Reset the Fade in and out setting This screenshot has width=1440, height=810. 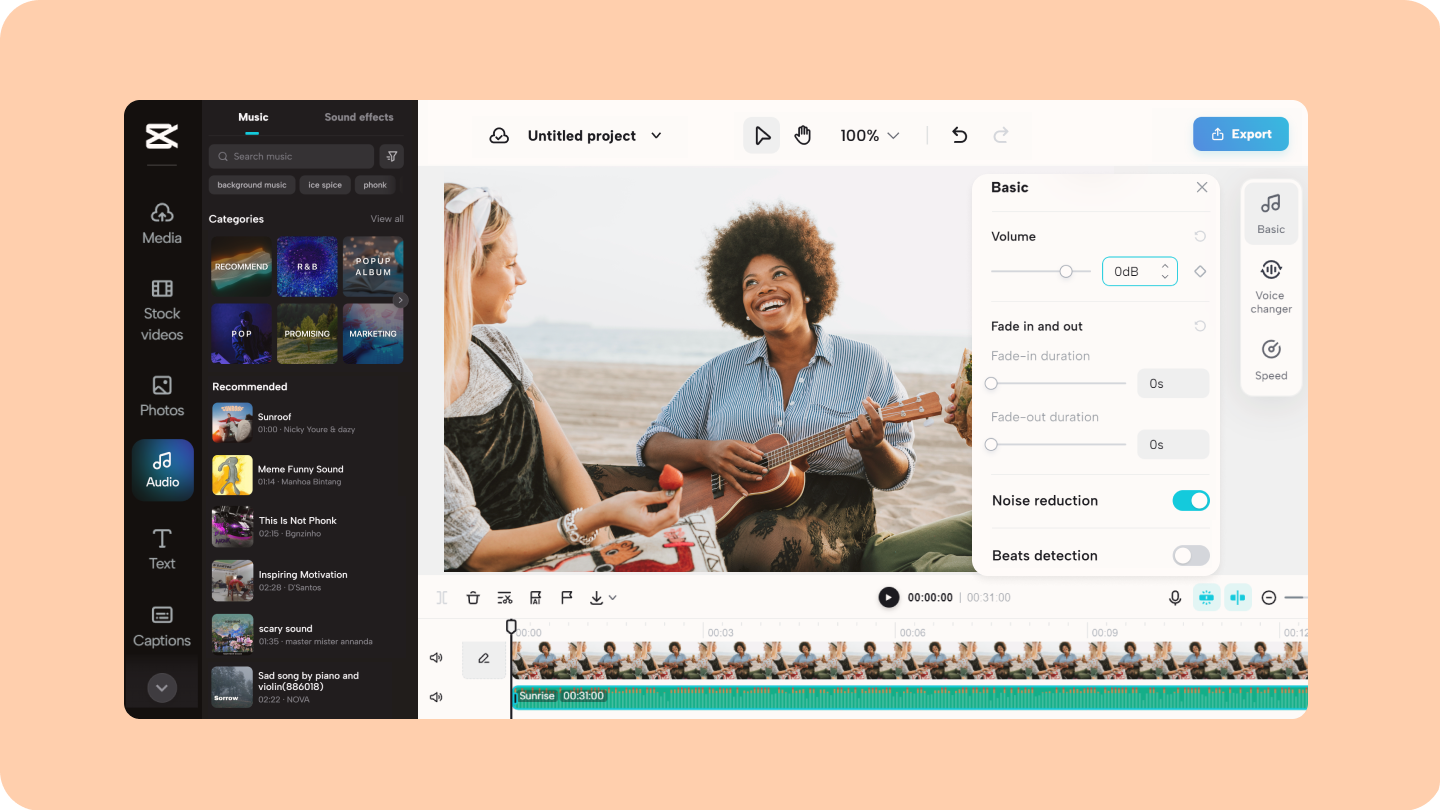pos(1200,326)
